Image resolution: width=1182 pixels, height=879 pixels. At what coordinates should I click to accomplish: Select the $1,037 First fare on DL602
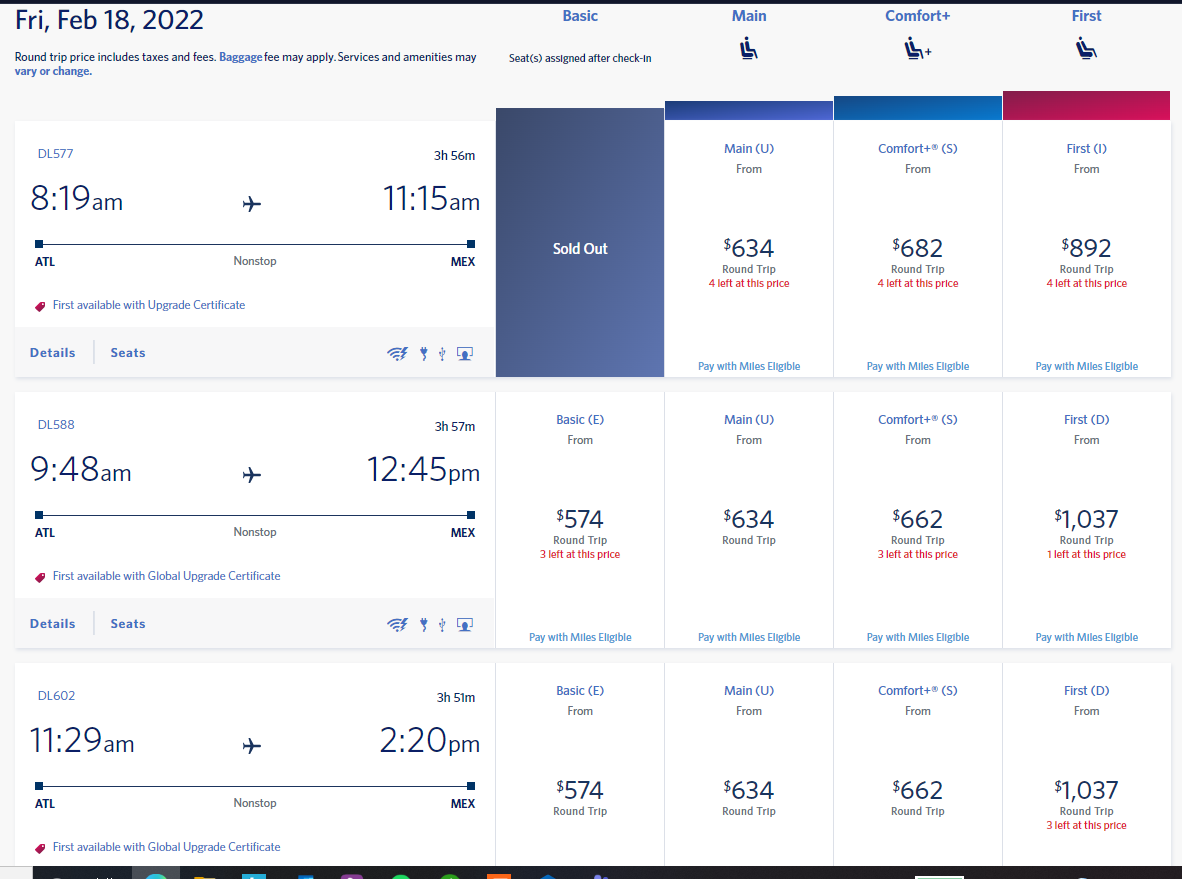click(1086, 790)
